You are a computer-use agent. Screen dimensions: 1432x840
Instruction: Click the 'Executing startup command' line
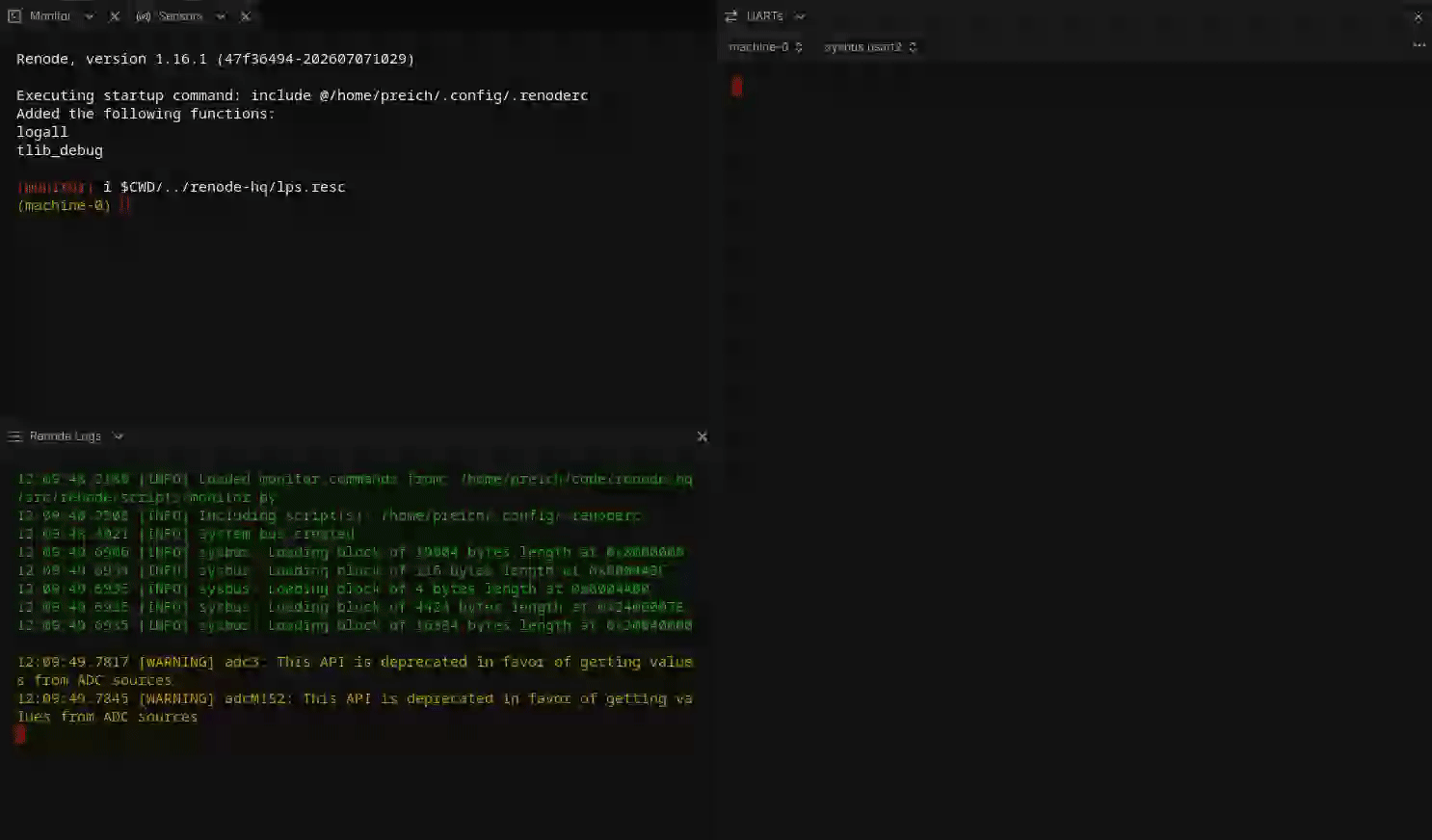tap(302, 95)
